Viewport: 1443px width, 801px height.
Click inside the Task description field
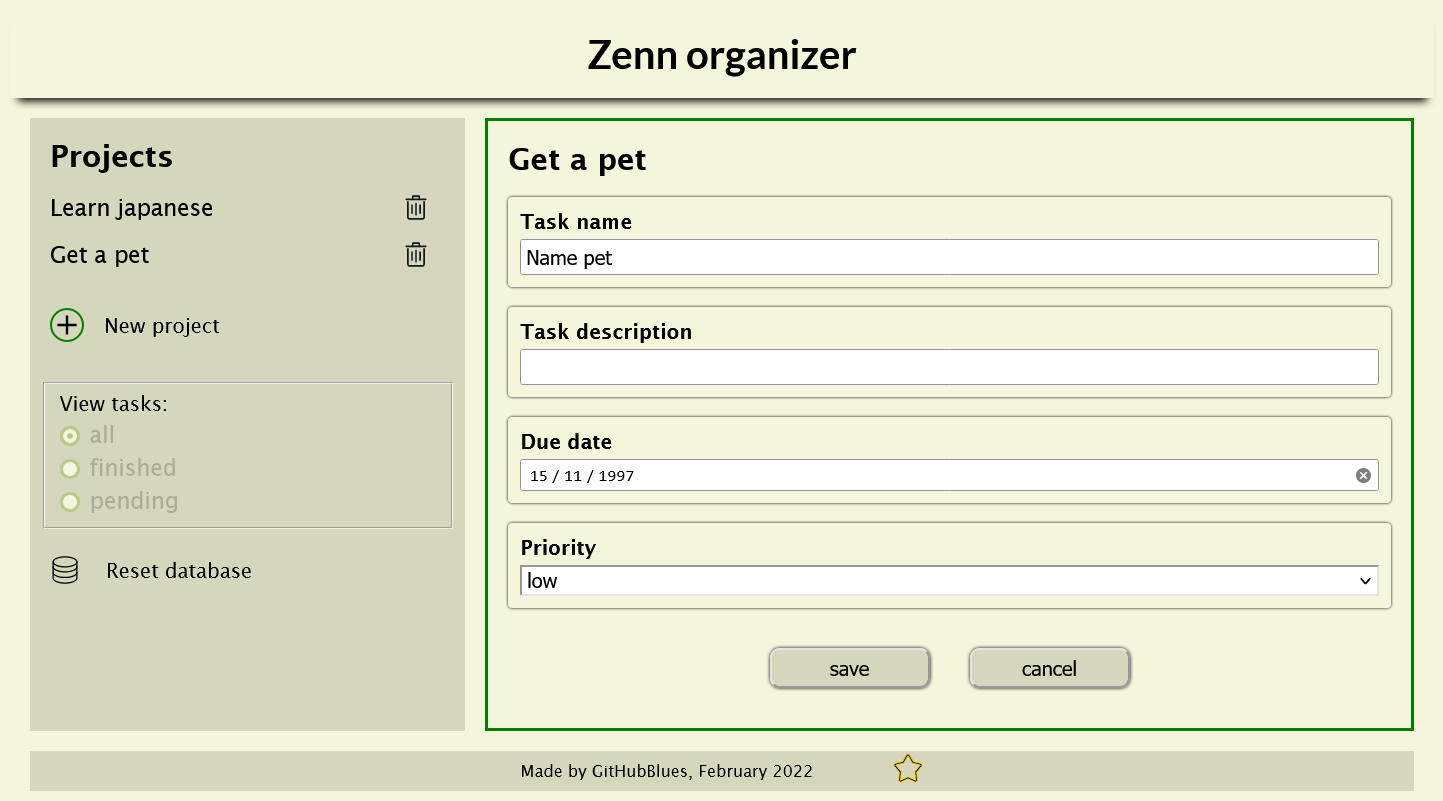tap(948, 367)
